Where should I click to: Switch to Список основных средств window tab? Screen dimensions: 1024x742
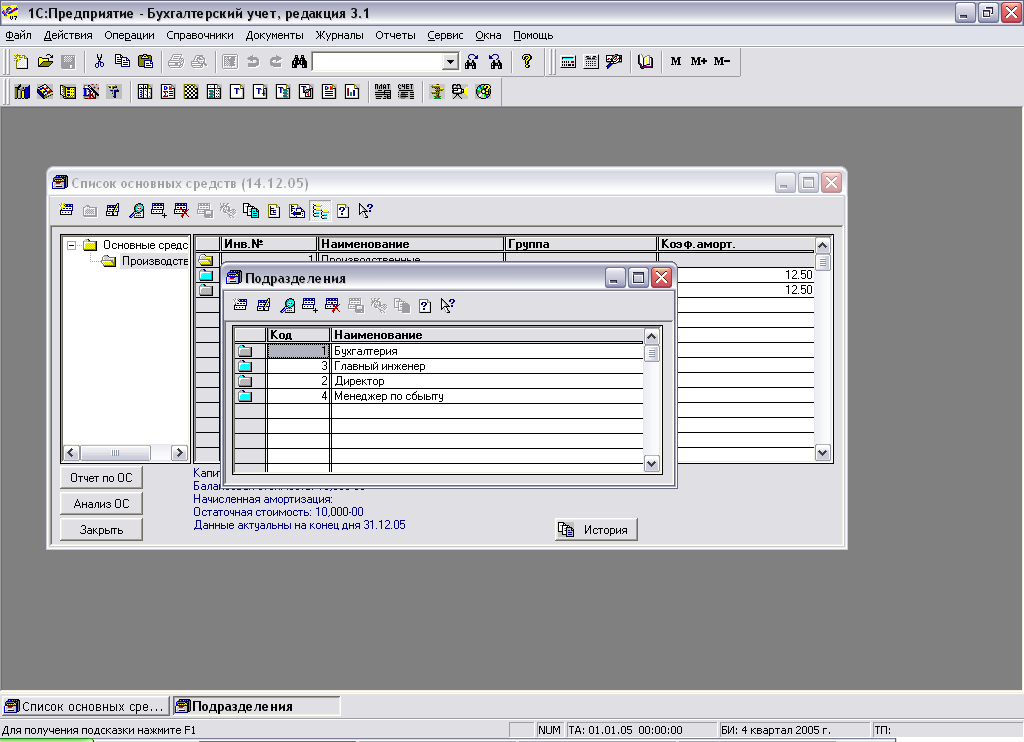pos(86,706)
